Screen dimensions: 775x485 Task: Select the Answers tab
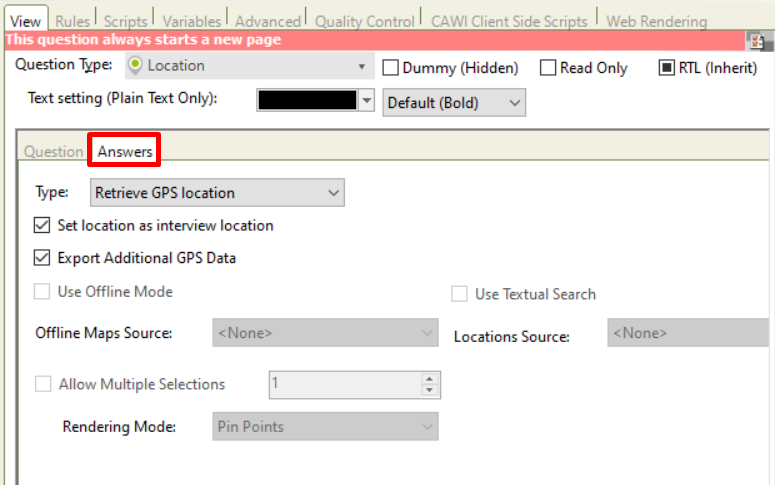click(x=125, y=152)
